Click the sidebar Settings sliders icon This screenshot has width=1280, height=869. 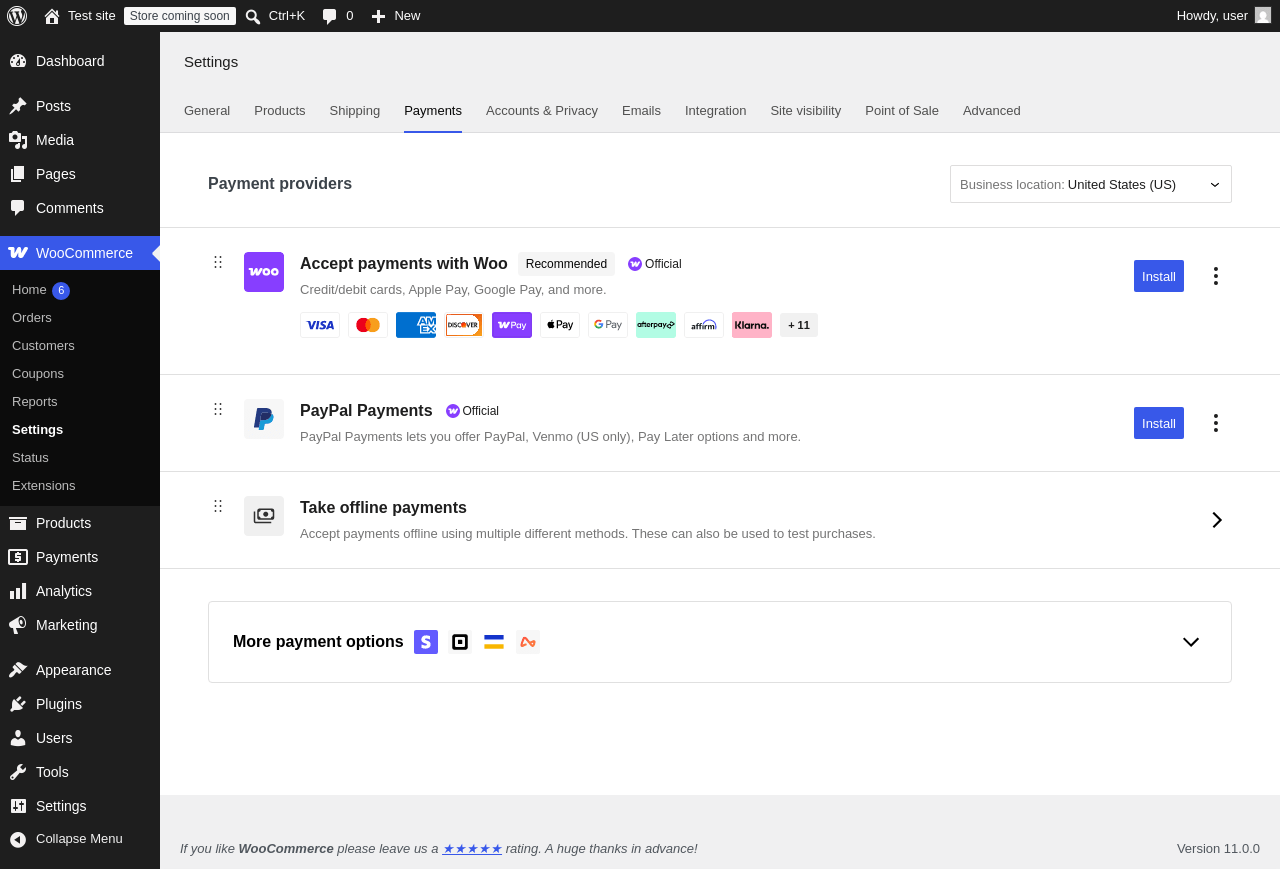(18, 806)
